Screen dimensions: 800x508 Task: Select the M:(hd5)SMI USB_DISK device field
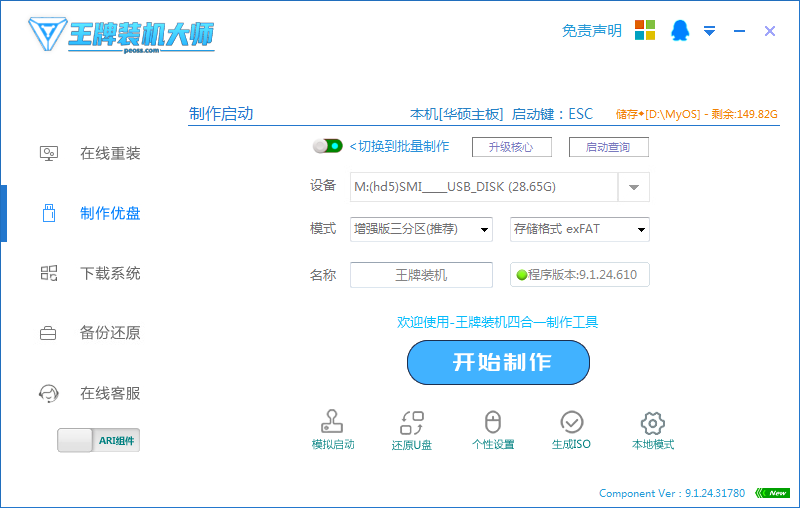point(484,187)
